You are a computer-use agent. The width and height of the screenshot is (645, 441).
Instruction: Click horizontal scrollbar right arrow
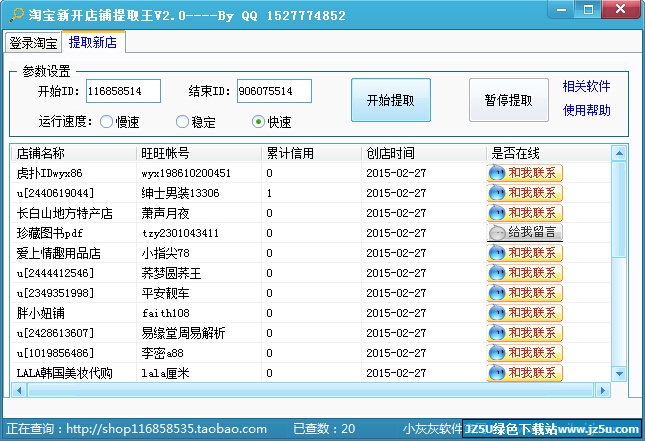(603, 390)
